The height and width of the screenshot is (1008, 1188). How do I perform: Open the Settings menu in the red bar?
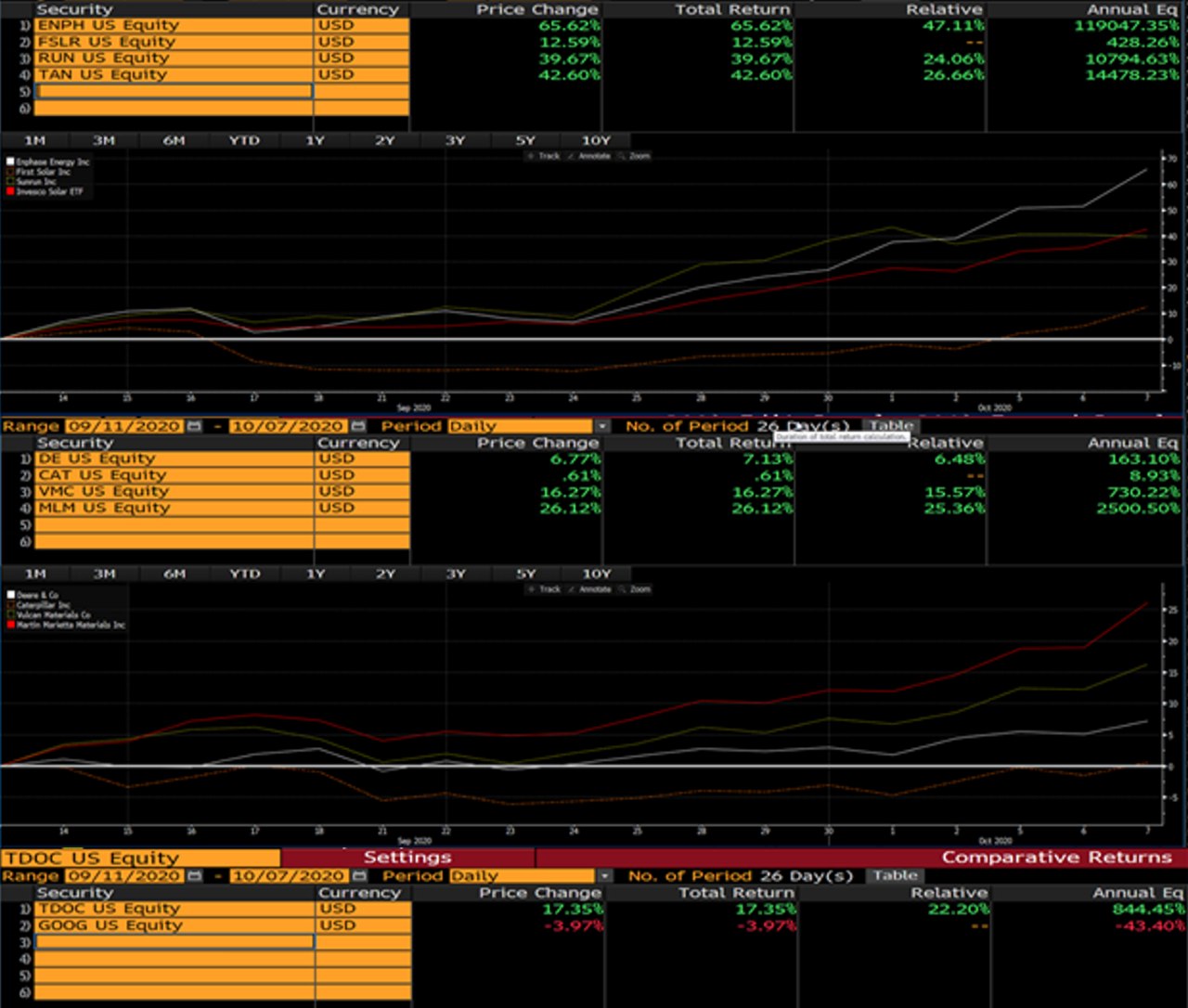click(407, 858)
